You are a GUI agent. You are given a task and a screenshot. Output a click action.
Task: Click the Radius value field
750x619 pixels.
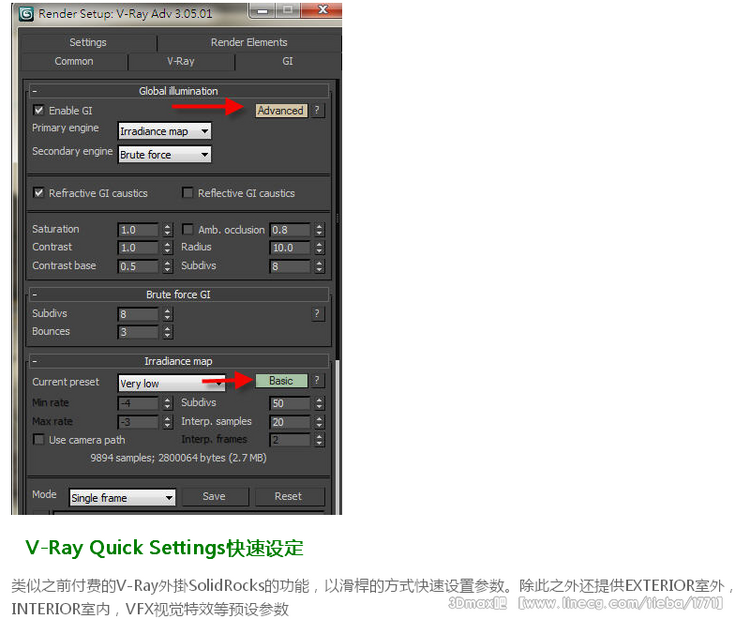click(x=290, y=248)
